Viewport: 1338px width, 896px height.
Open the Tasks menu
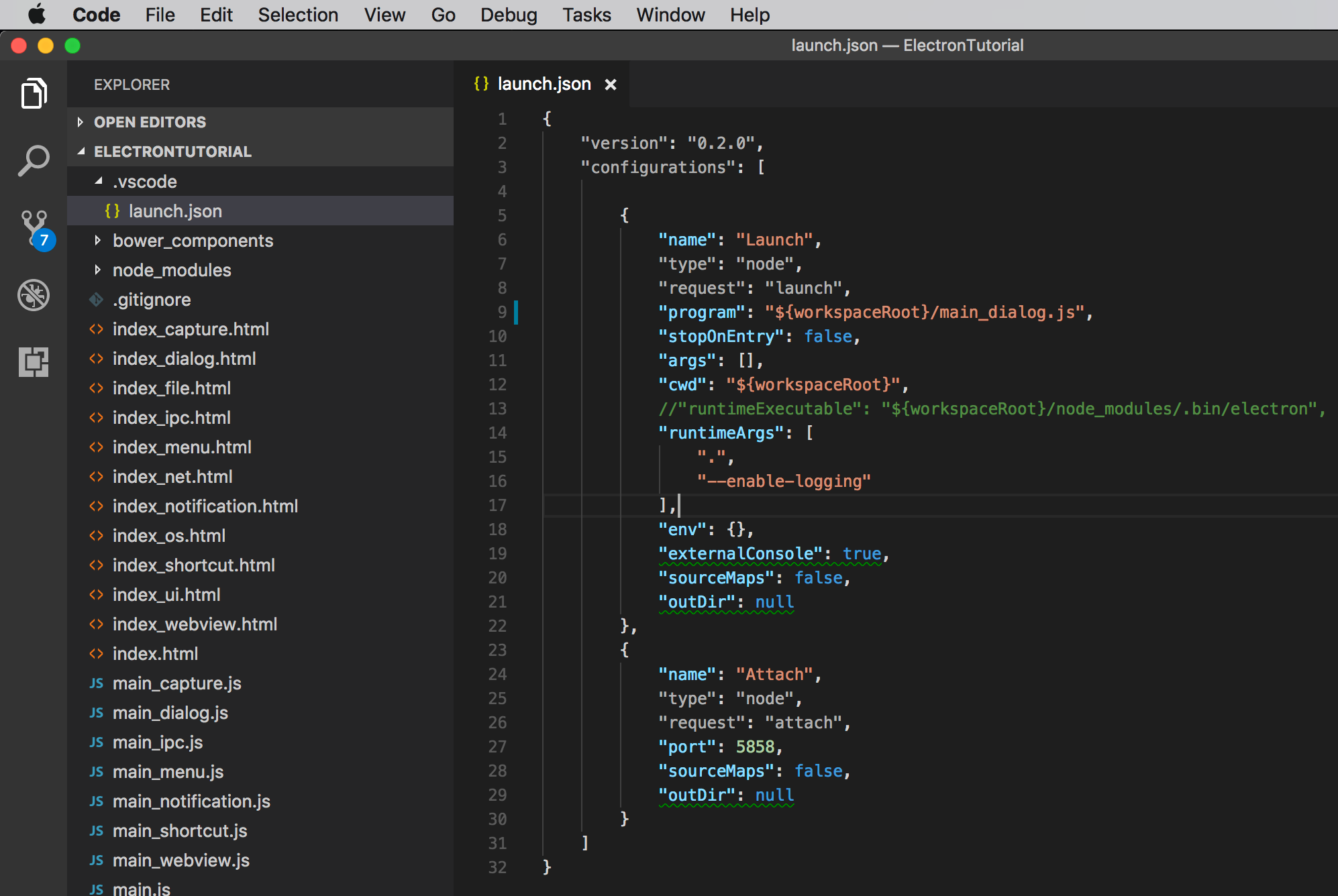point(586,15)
